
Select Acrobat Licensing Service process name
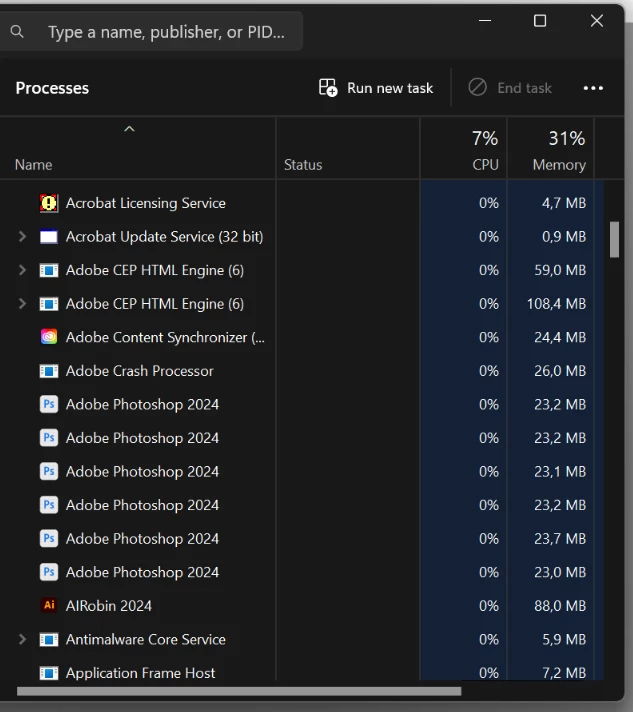(145, 203)
